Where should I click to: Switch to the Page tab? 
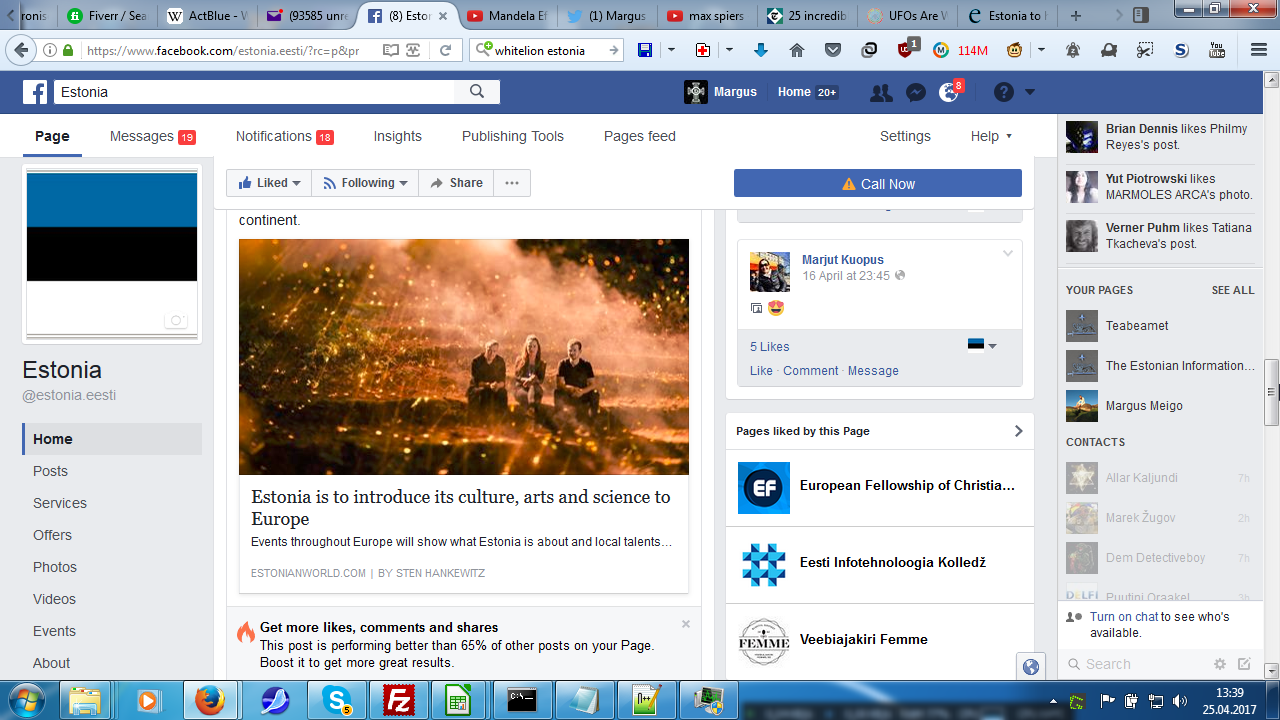coord(52,136)
